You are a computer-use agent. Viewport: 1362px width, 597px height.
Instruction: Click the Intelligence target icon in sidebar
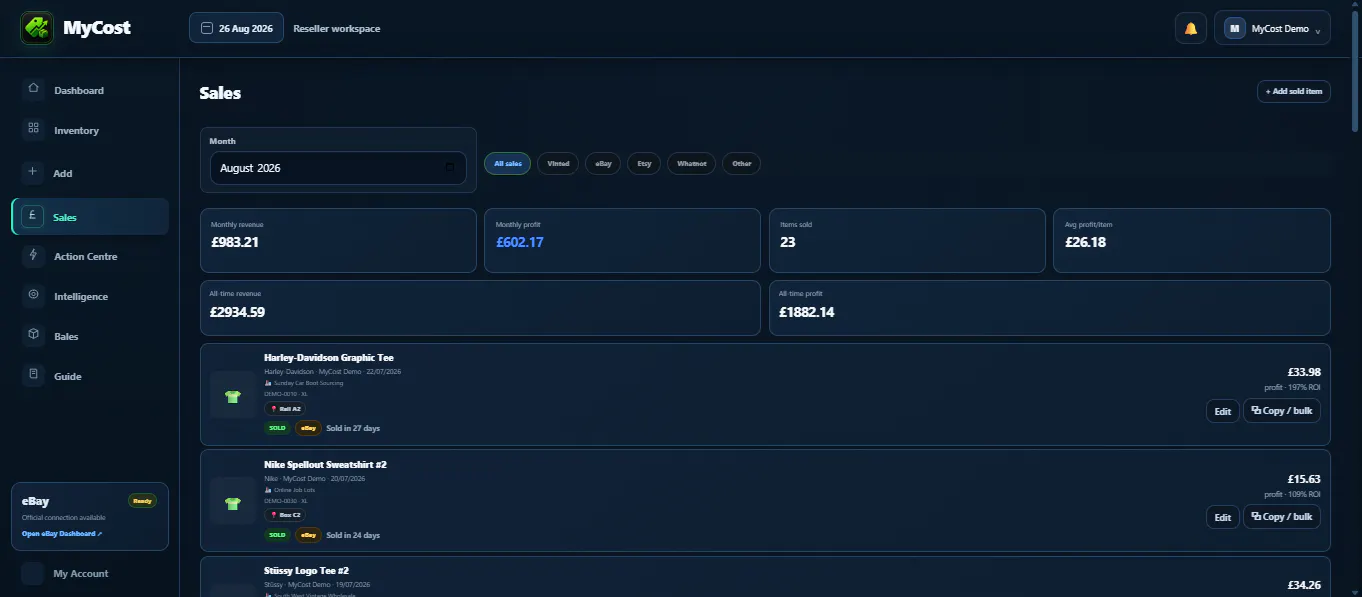click(x=33, y=296)
